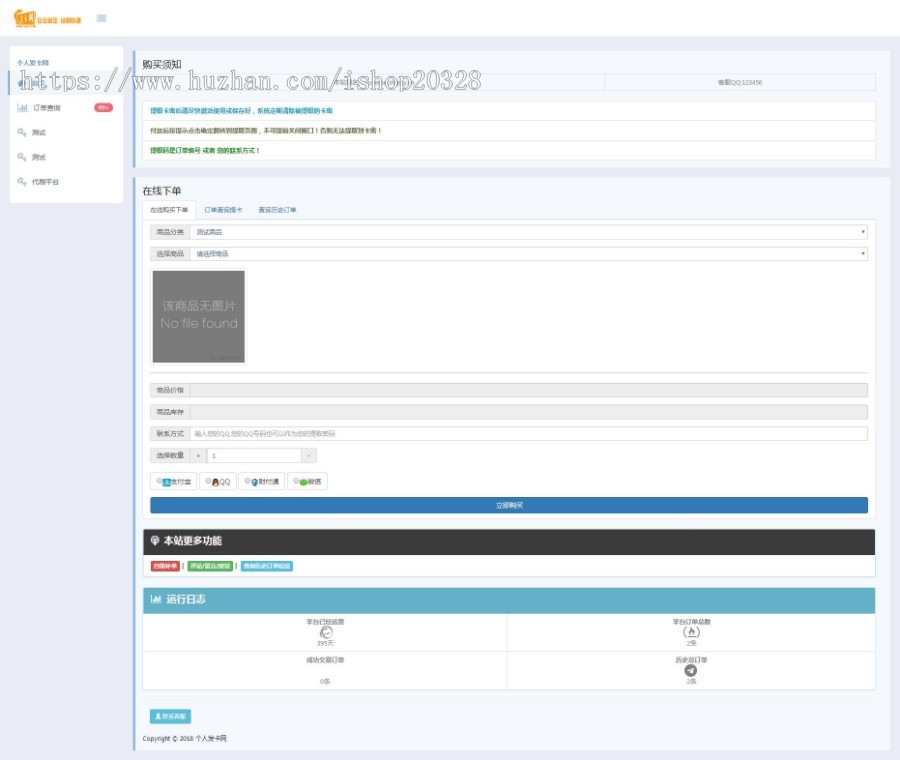Click the 联系客服 button near footer
This screenshot has height=760, width=900.
(169, 716)
